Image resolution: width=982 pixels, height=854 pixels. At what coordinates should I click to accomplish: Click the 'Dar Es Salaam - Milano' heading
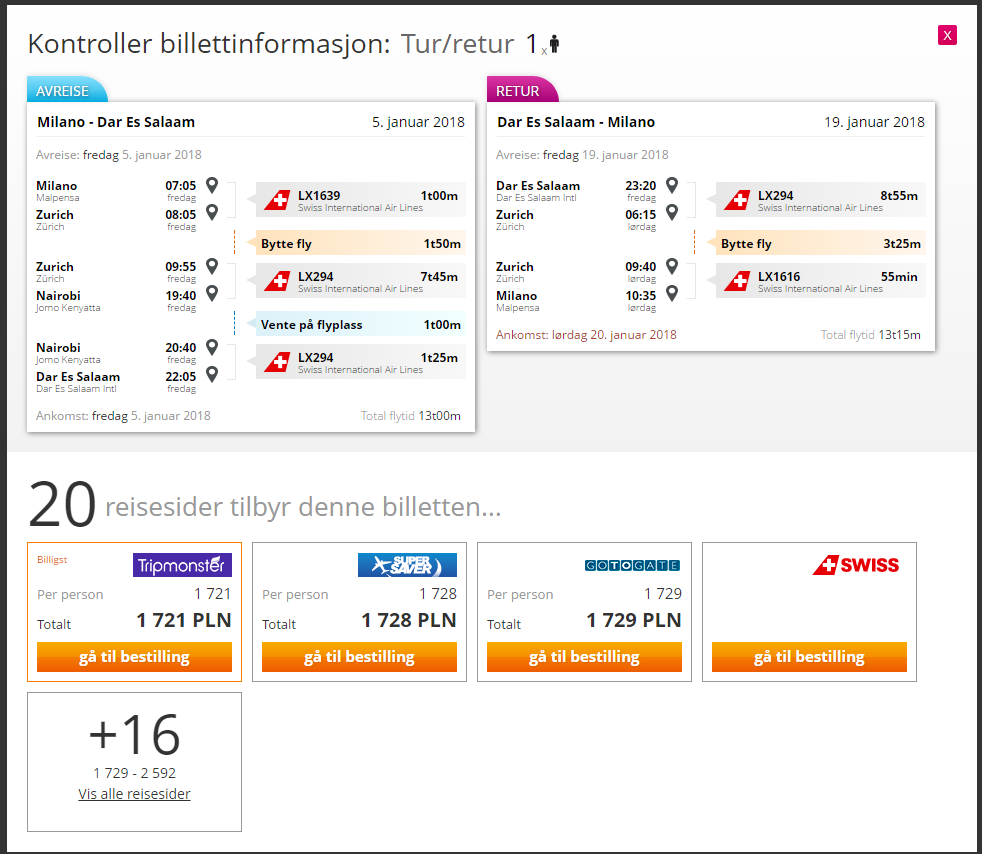pos(576,122)
